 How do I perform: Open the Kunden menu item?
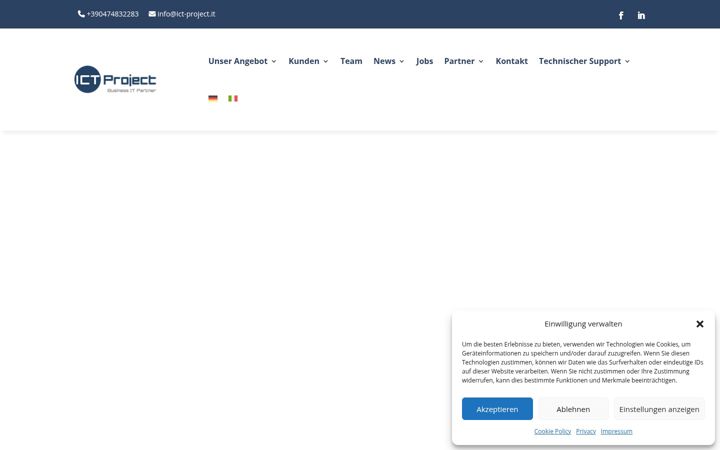click(x=304, y=61)
